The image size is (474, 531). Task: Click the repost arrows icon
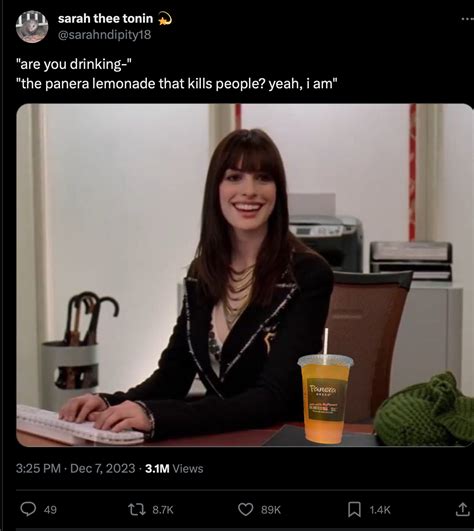click(137, 509)
